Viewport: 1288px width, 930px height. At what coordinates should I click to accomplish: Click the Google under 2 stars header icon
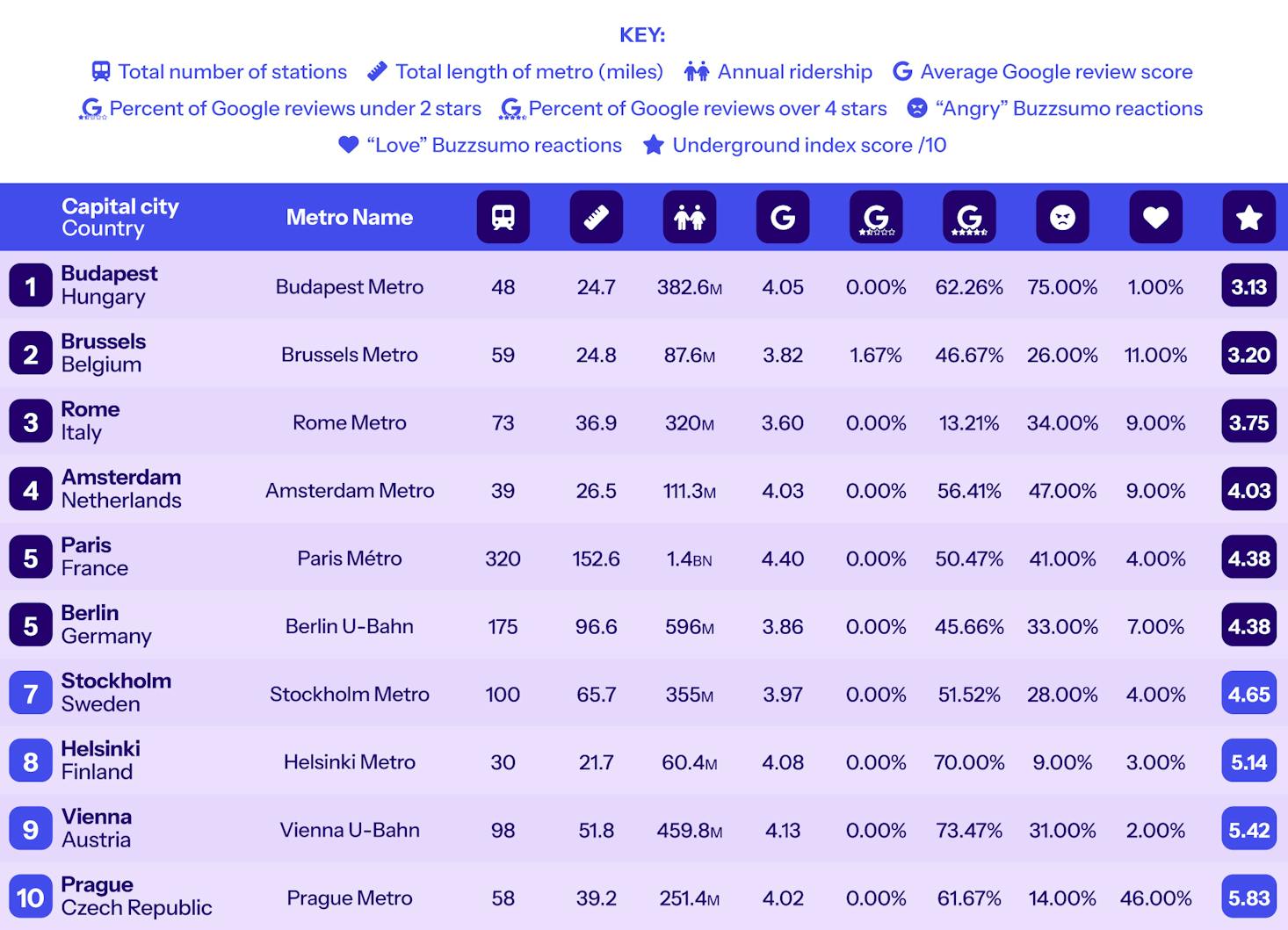876,217
